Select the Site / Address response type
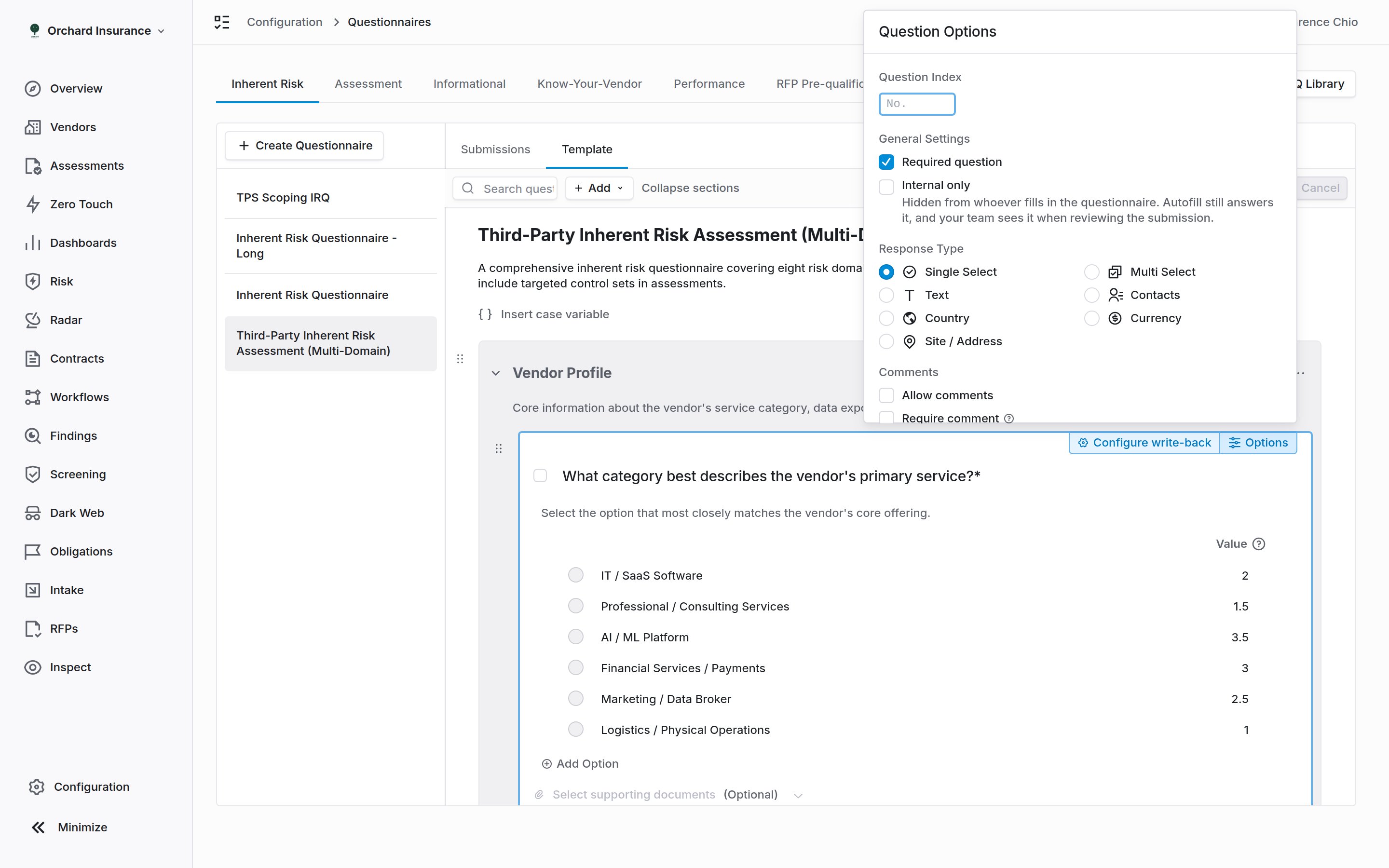1389x868 pixels. click(886, 341)
